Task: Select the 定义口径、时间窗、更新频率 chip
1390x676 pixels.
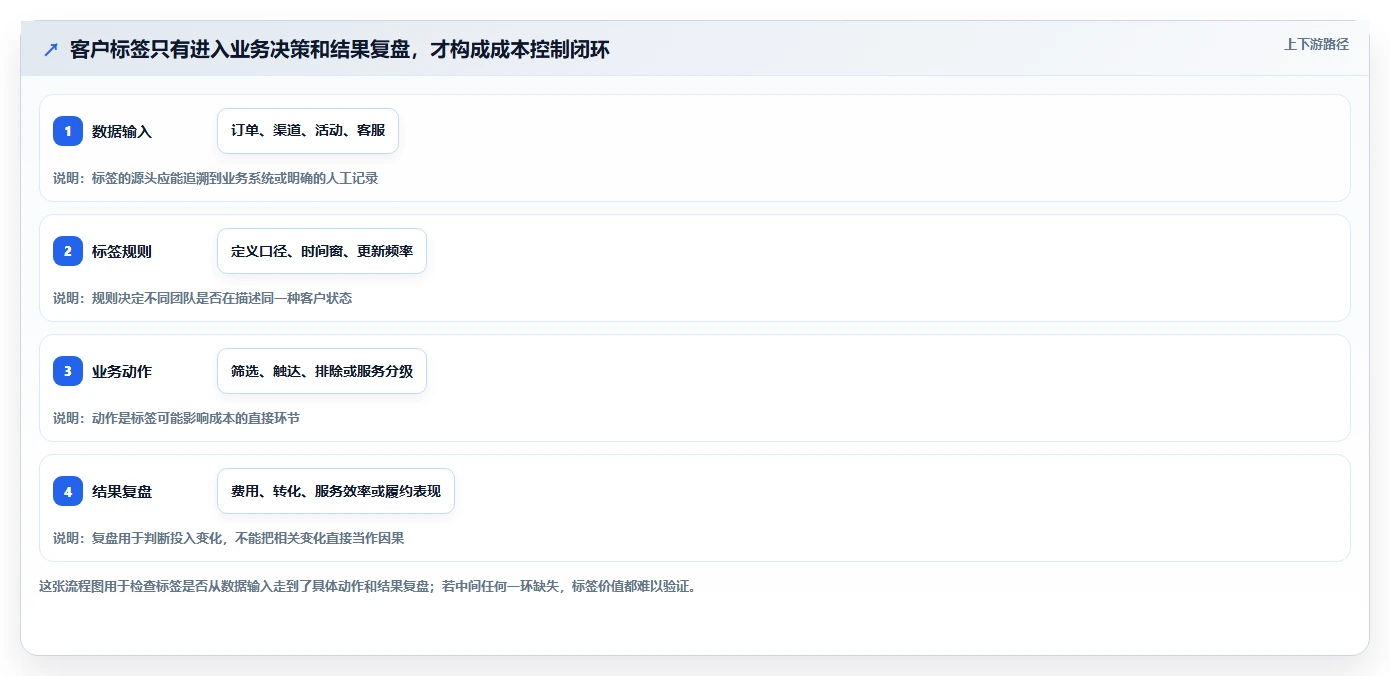Action: click(322, 251)
